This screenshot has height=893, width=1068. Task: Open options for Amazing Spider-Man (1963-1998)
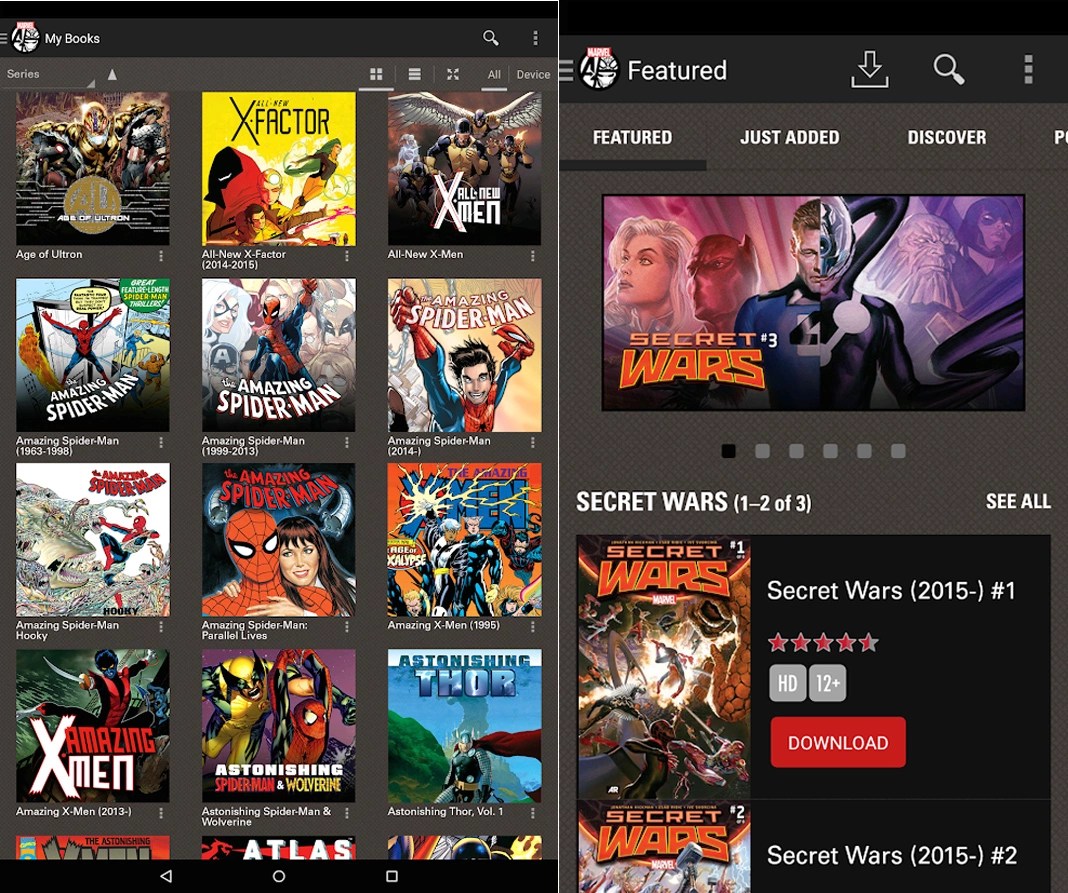point(161,443)
